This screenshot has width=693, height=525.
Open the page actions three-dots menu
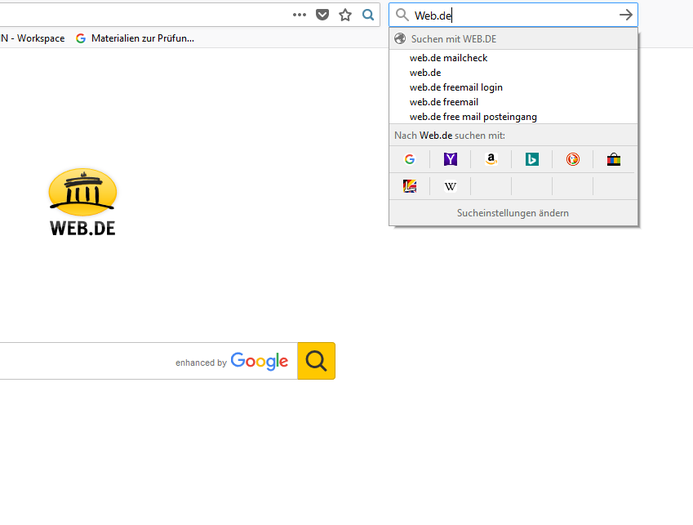coord(299,15)
